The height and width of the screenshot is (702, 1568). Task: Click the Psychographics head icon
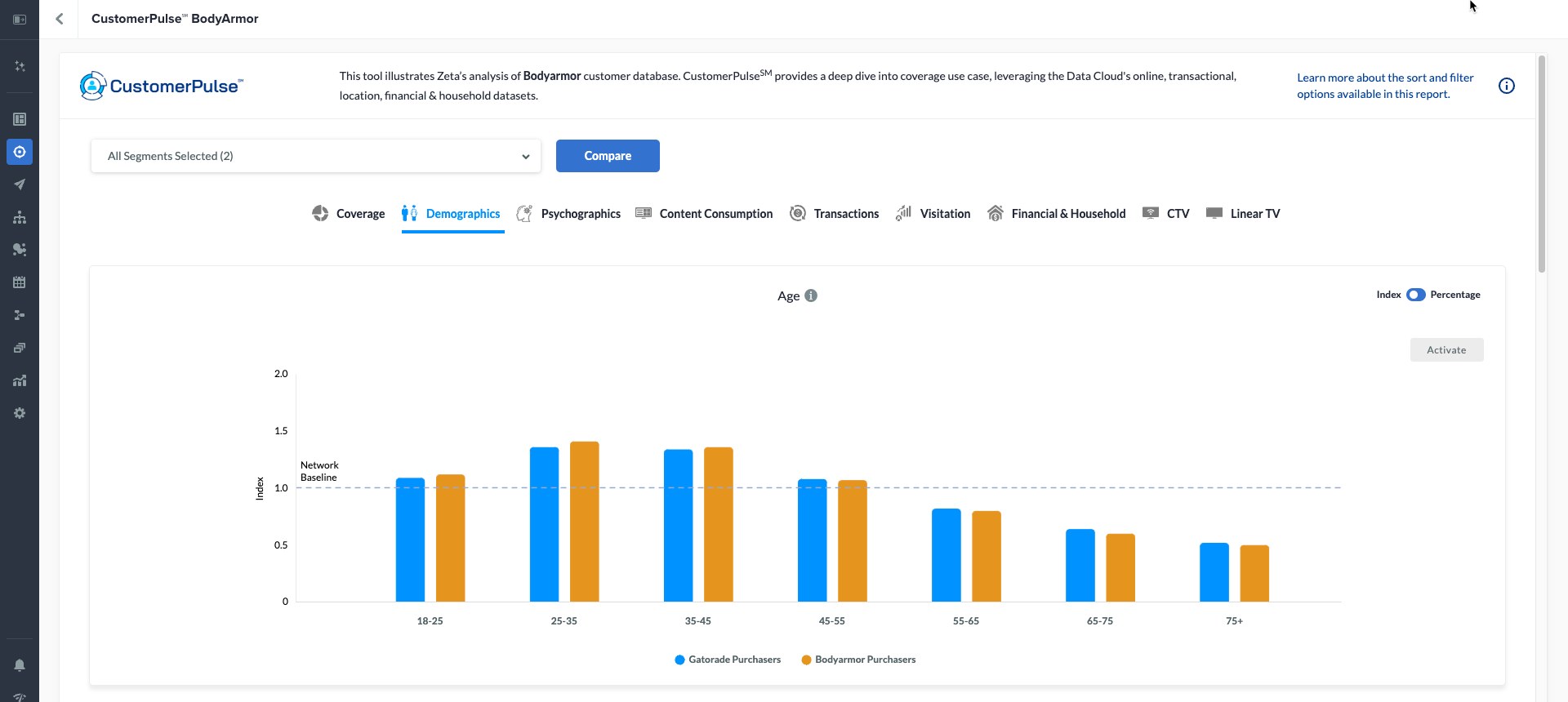tap(524, 213)
